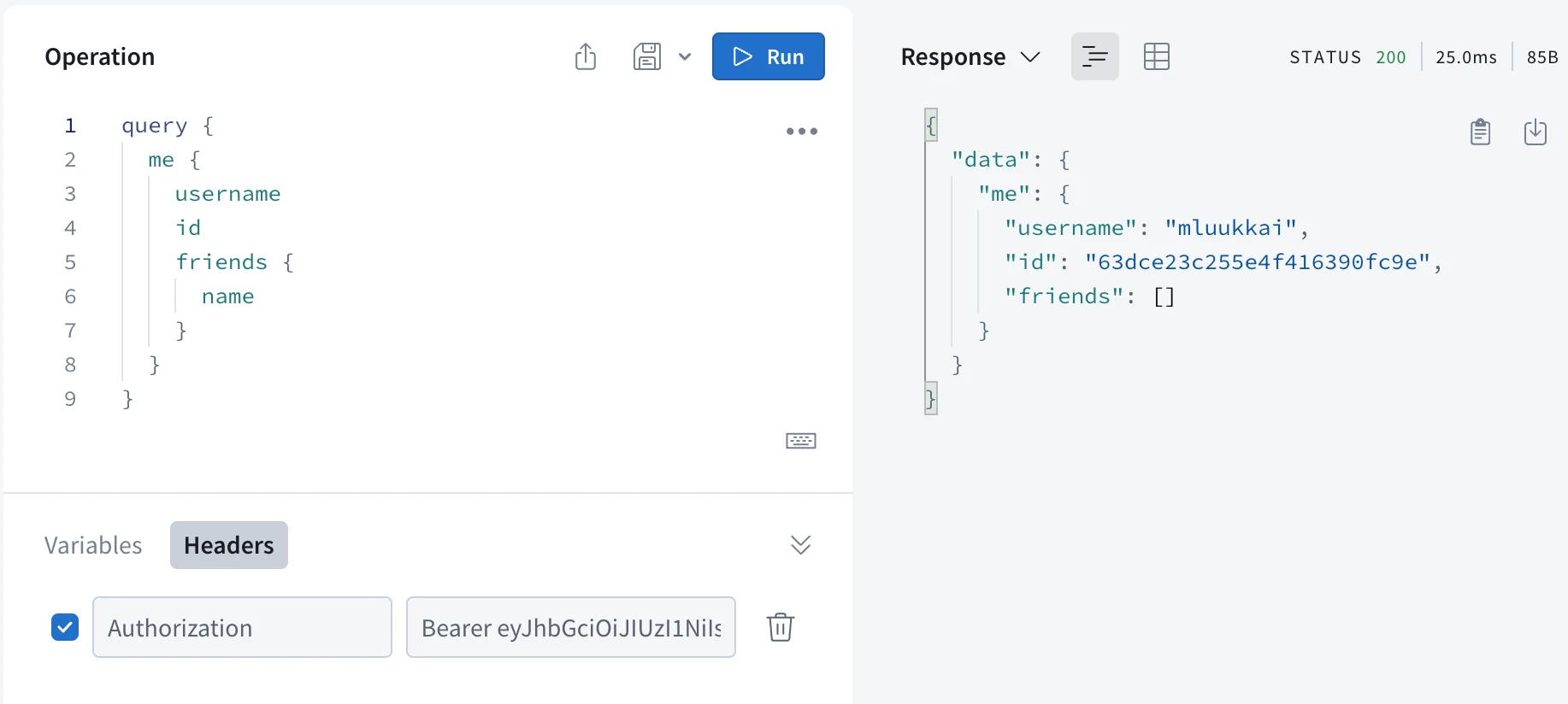Click the share operation icon

coord(586,56)
